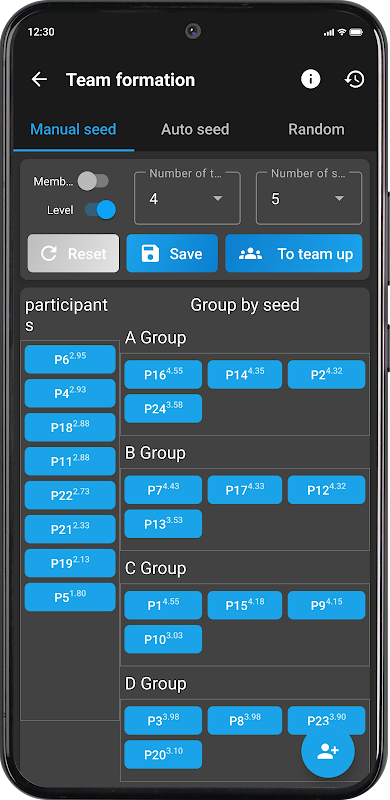Tap P7 chip in B Group
This screenshot has height=800, width=390.
point(163,490)
